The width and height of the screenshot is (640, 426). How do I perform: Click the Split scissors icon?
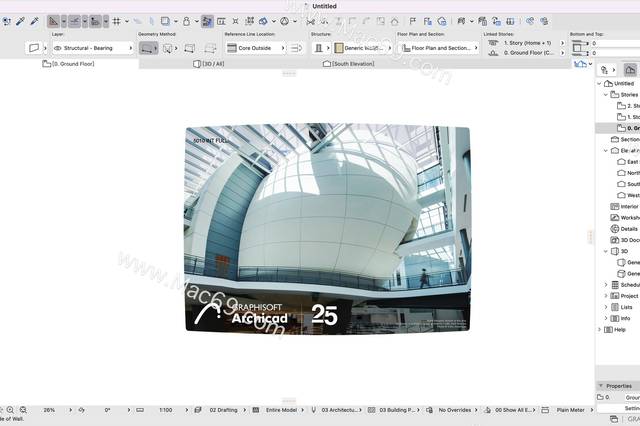[311, 21]
